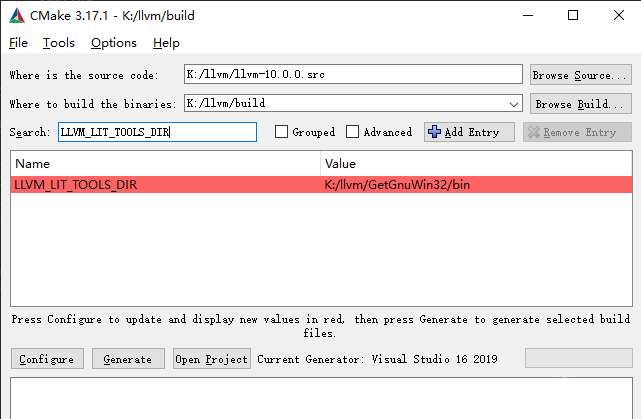Maximize the CMake window
The width and height of the screenshot is (641, 419).
[573, 16]
